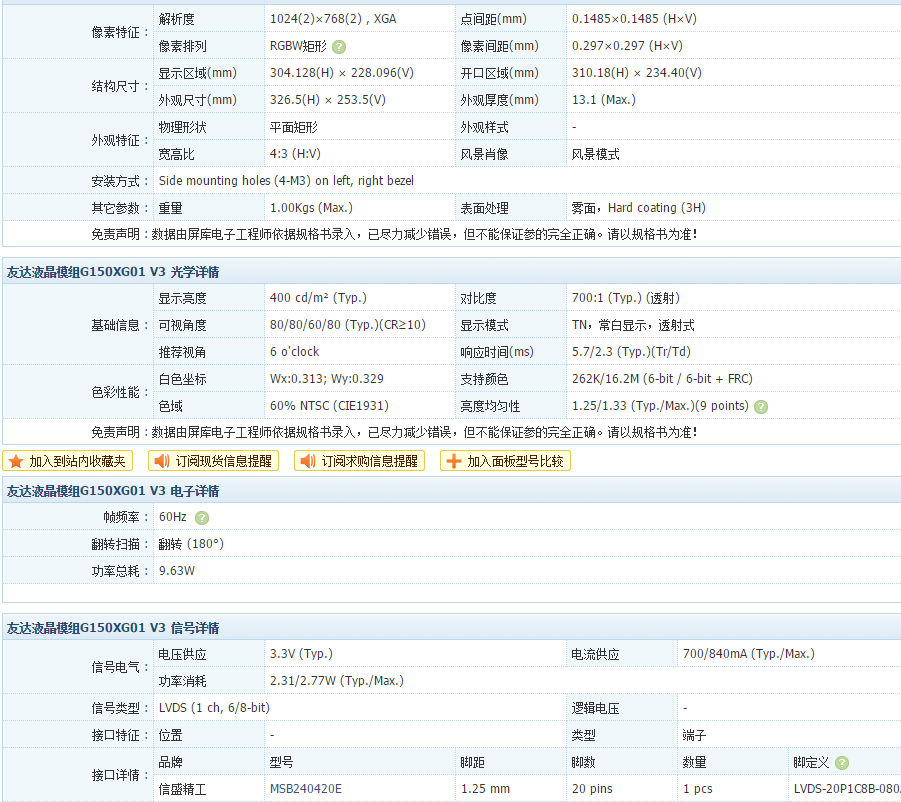Viewport: 901px width, 802px height.
Task: Click display mode TN, 常白显示, 透射式
Action: (x=633, y=325)
